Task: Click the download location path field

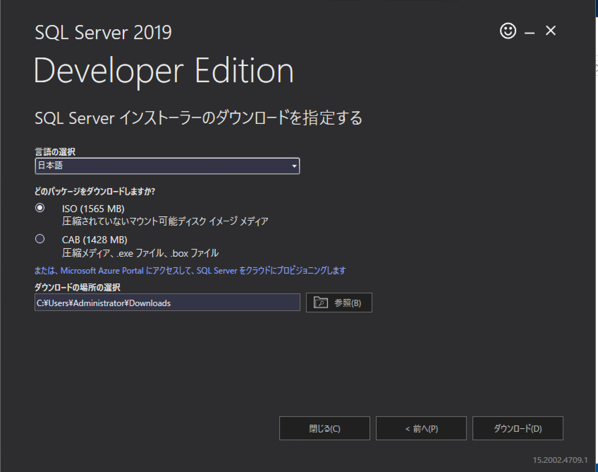Action: coord(167,303)
